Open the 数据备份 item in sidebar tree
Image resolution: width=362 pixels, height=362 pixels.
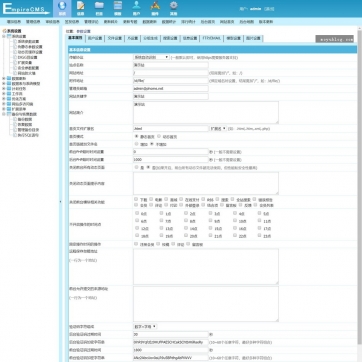(x=24, y=119)
